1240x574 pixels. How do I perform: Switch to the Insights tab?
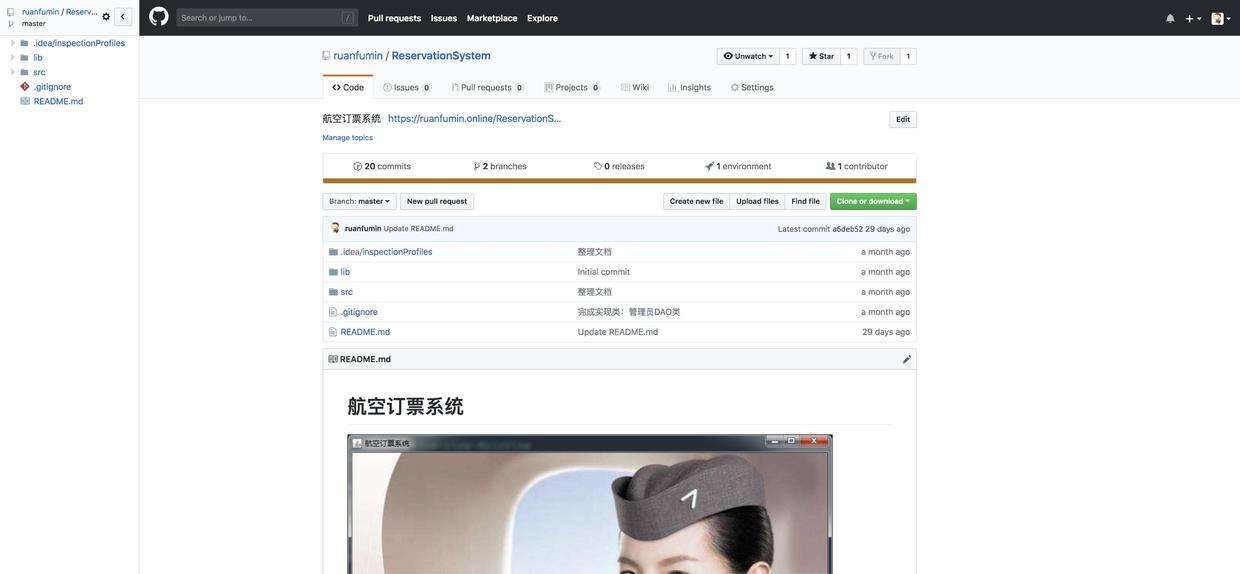pos(690,87)
